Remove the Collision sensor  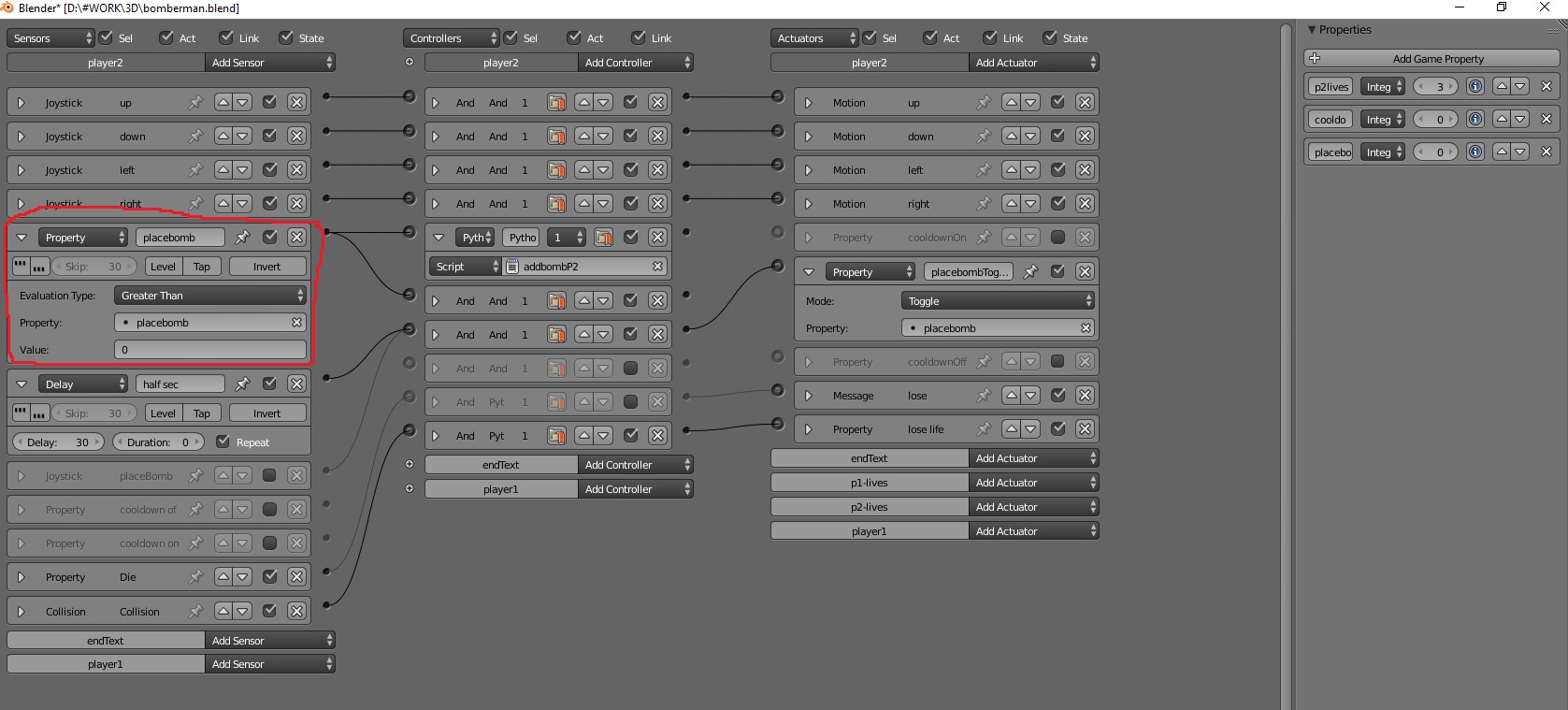tap(296, 612)
